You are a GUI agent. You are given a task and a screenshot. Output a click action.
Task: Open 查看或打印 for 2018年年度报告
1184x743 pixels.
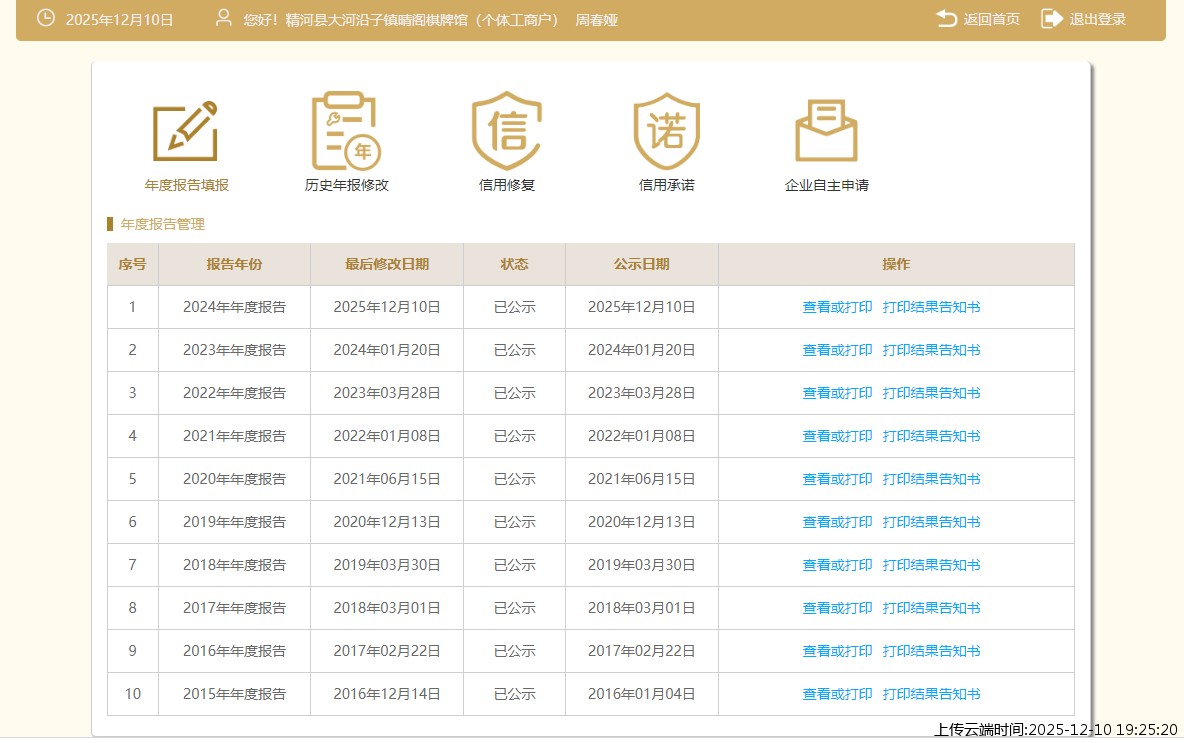tap(837, 565)
